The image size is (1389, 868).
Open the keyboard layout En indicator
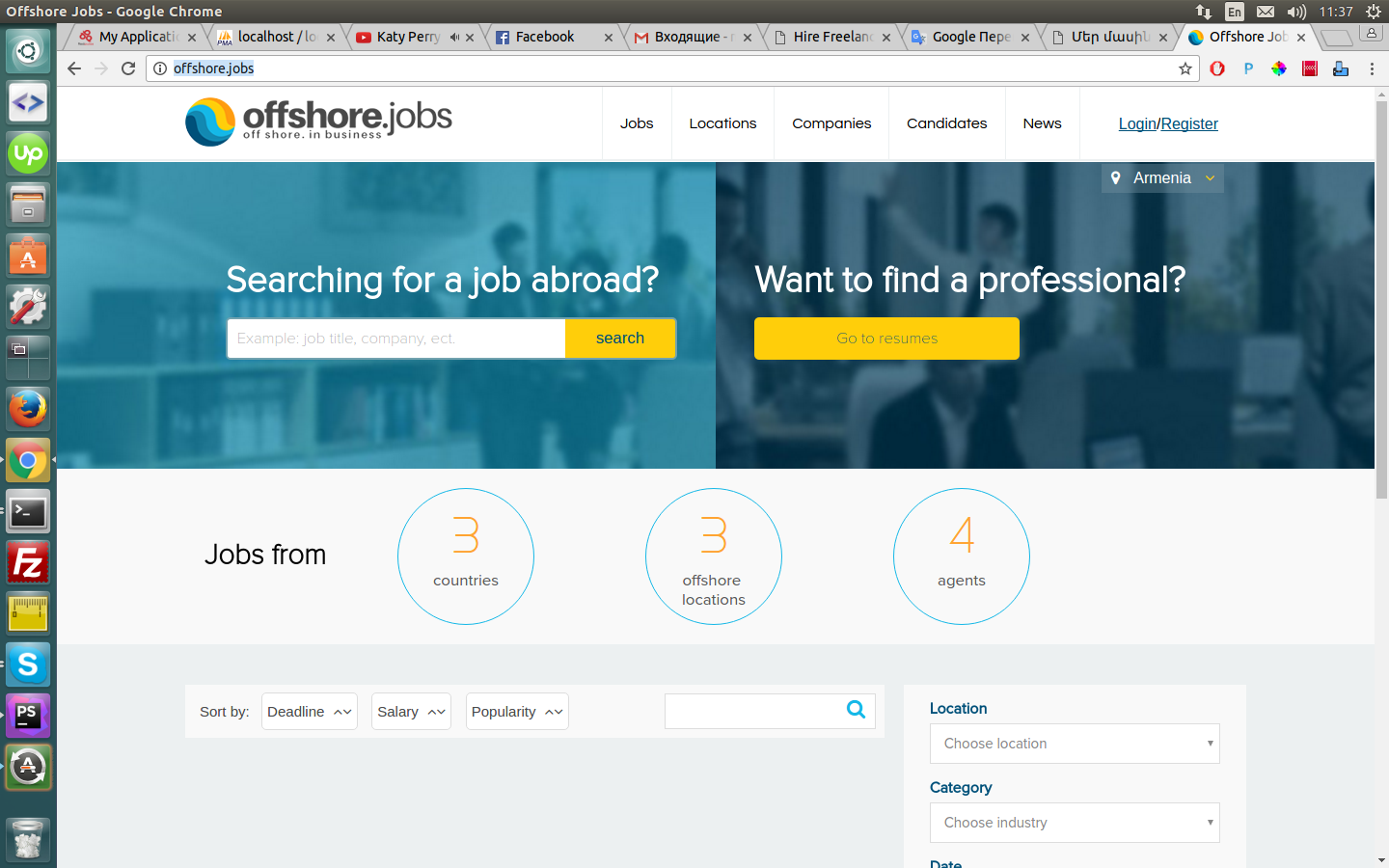point(1235,12)
